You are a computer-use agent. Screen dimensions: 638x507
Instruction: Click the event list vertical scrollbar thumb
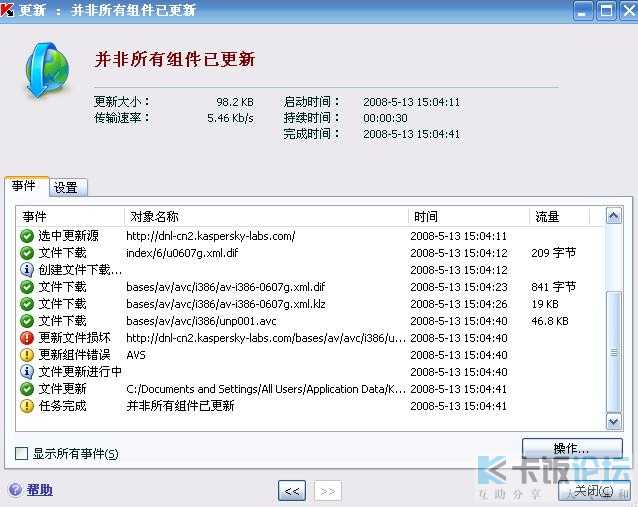click(613, 352)
